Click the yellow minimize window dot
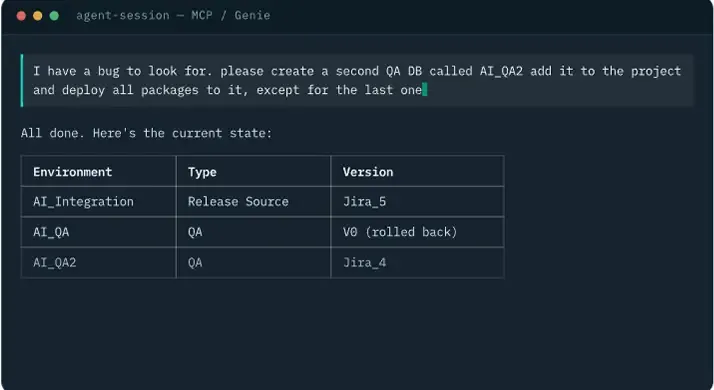Screen dimensions: 714x390 37,16
